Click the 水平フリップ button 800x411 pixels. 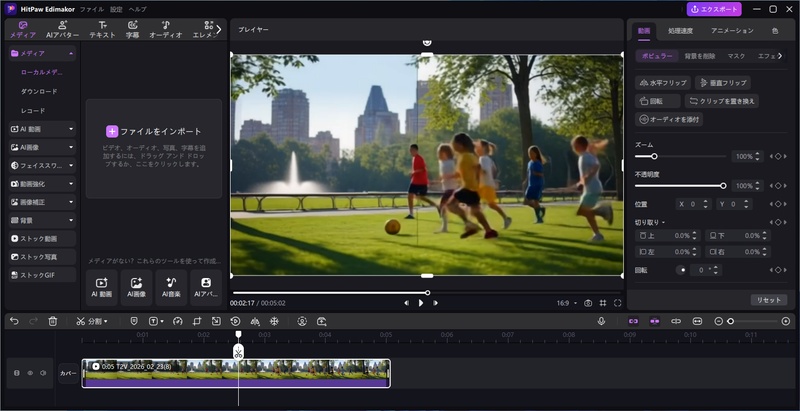pos(663,83)
